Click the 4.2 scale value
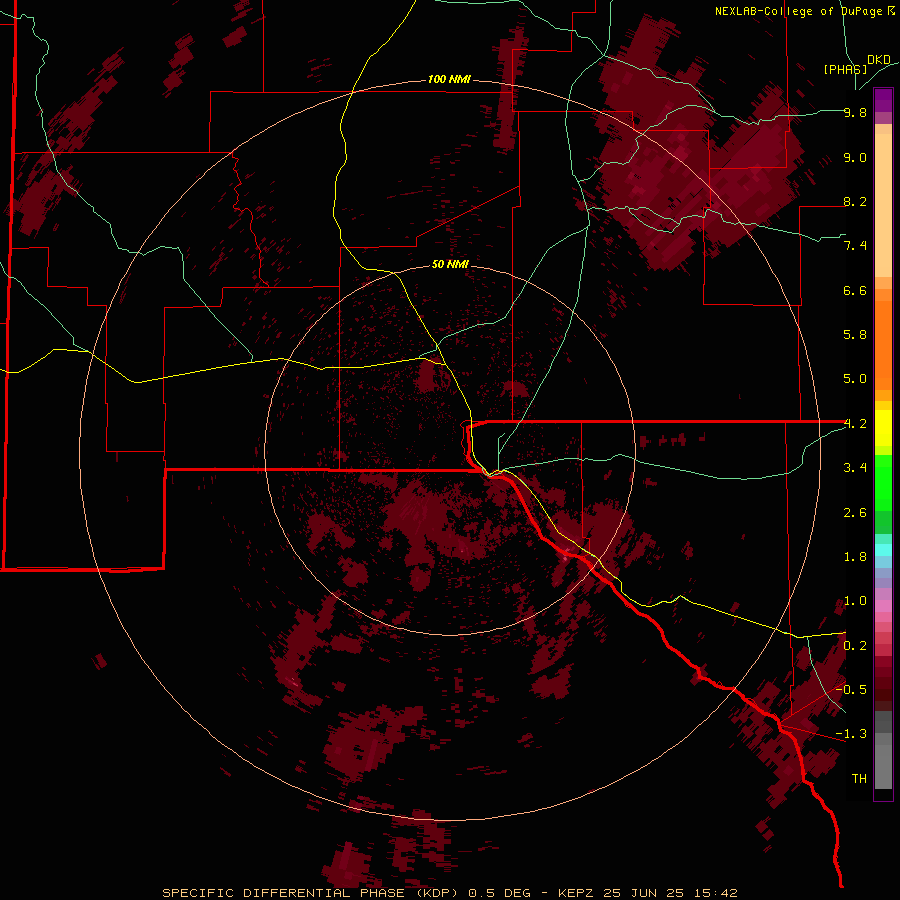Image resolution: width=900 pixels, height=900 pixels. tap(855, 424)
